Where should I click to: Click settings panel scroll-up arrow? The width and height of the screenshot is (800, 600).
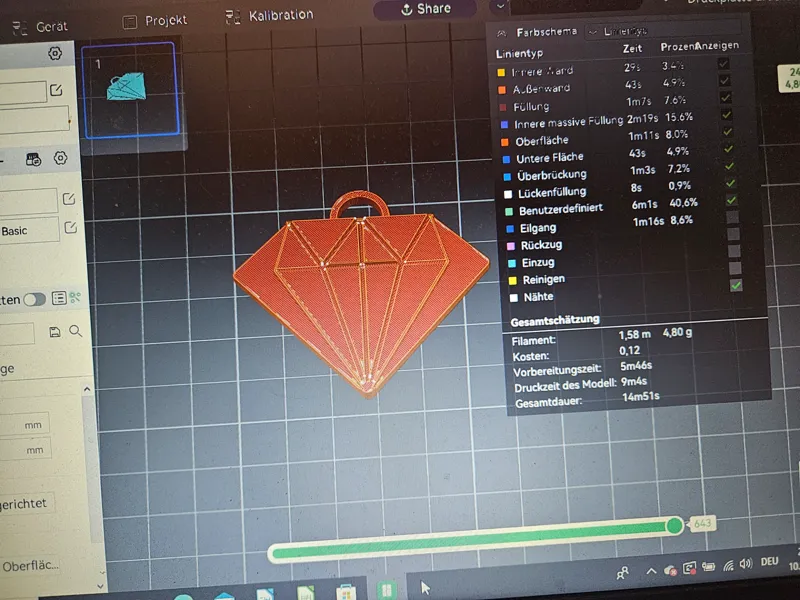click(87, 389)
